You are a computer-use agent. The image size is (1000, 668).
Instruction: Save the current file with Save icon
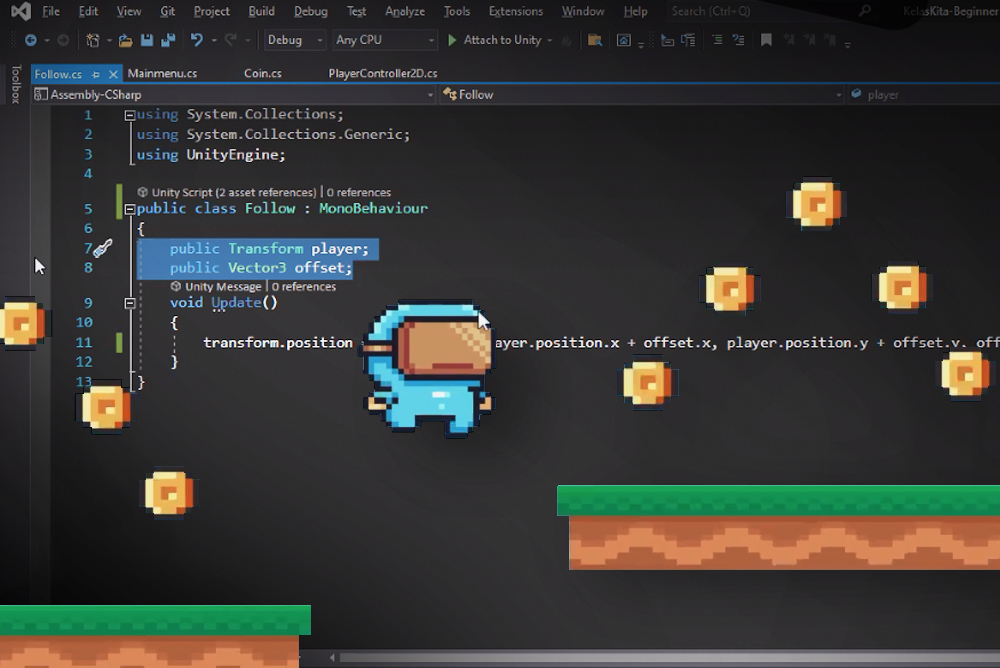tap(147, 40)
